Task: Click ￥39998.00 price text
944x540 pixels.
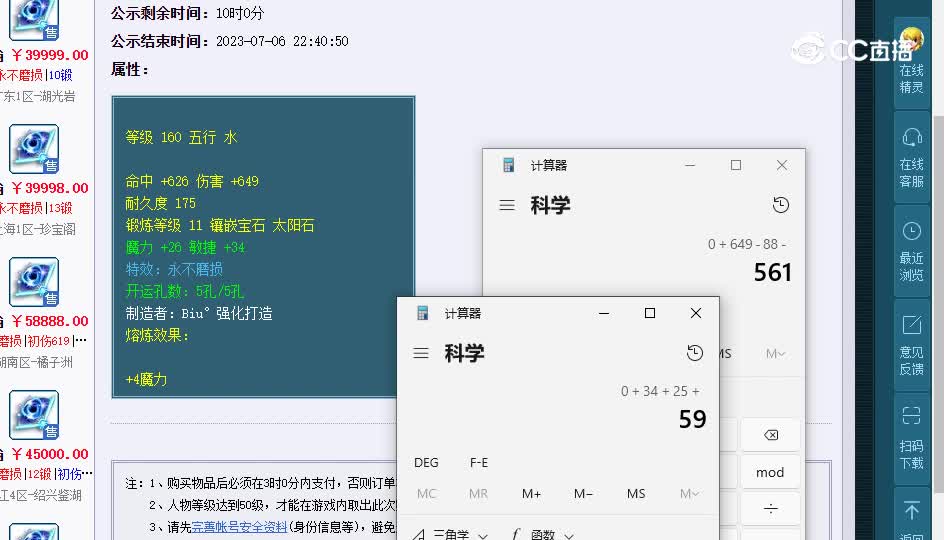Action: (50, 188)
